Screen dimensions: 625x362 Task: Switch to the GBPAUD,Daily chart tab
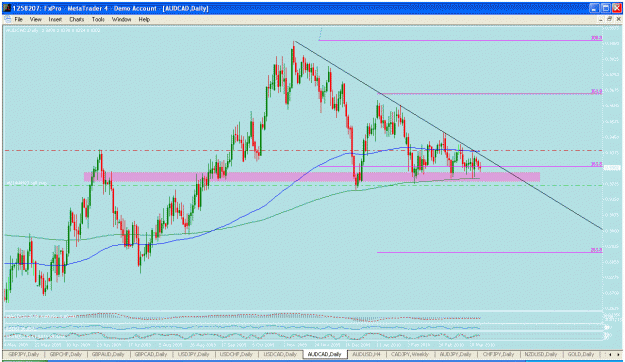pos(108,354)
